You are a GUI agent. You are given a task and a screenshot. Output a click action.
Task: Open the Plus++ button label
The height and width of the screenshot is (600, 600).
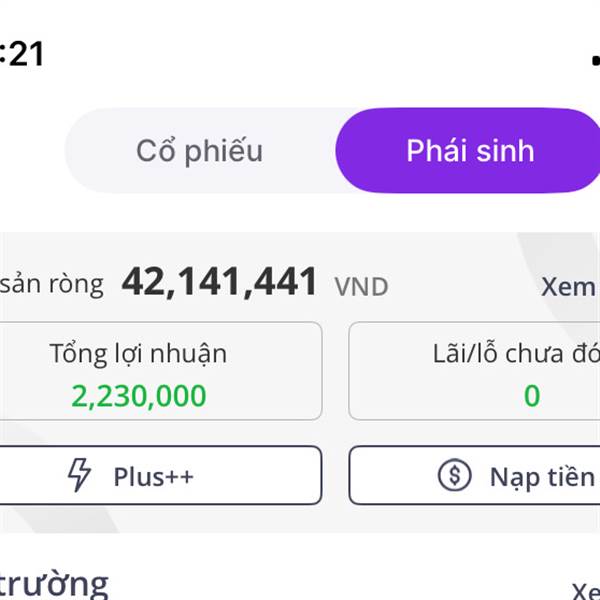point(153,477)
